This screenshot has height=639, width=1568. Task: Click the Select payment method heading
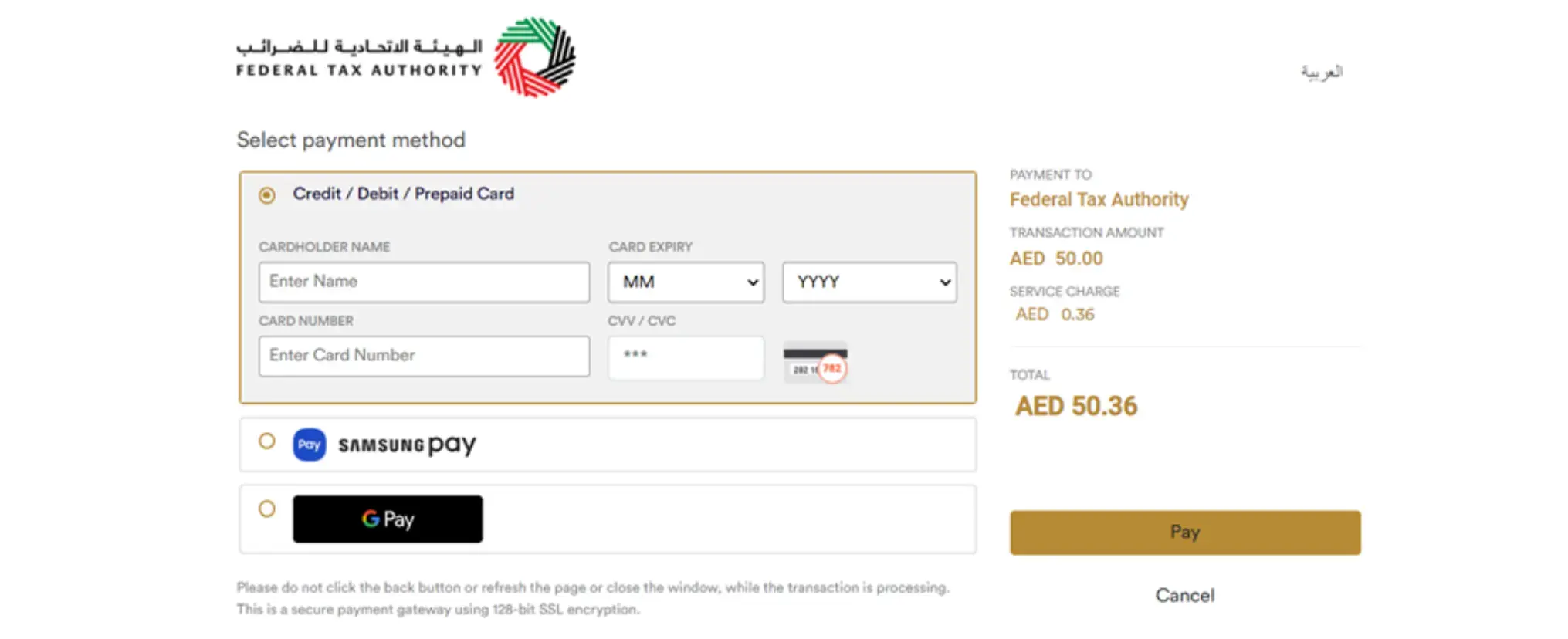point(351,140)
